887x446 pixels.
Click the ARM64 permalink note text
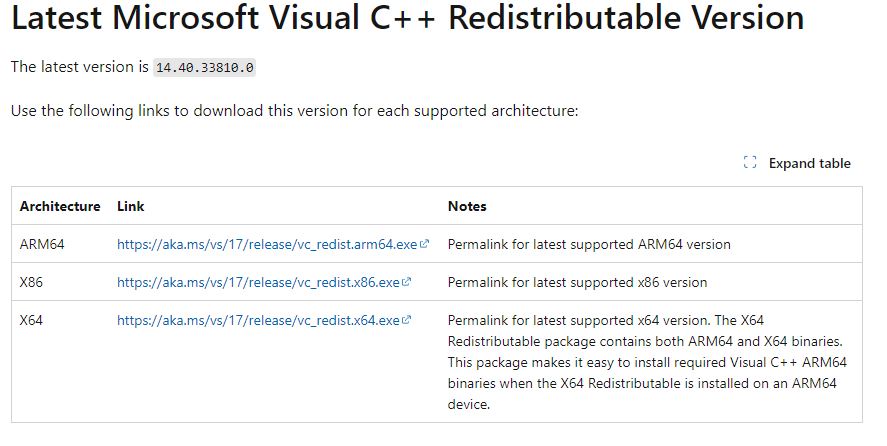pos(589,245)
